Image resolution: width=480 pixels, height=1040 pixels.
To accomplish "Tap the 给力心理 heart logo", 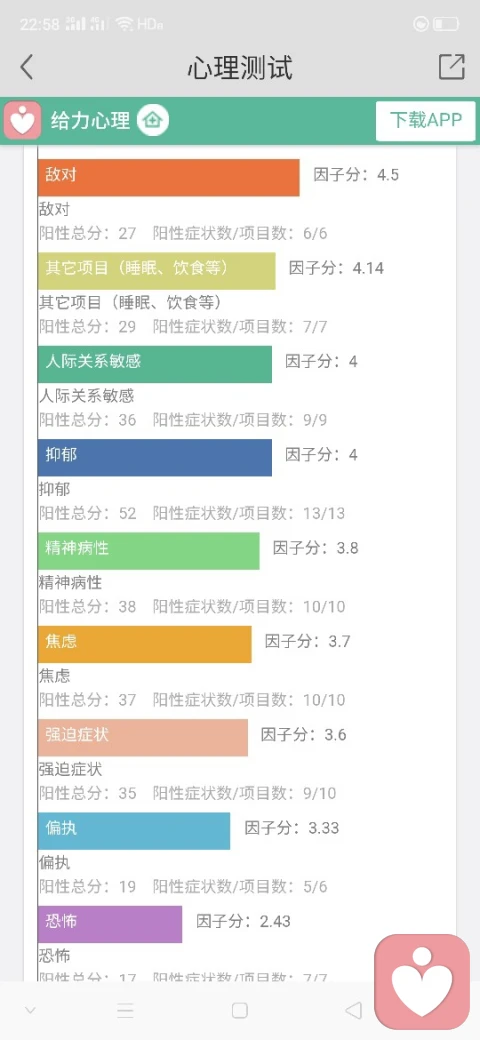I will coord(23,121).
